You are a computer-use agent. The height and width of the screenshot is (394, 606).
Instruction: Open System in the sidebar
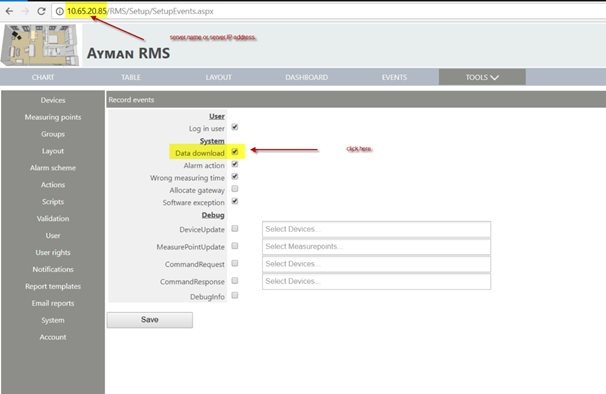click(53, 320)
